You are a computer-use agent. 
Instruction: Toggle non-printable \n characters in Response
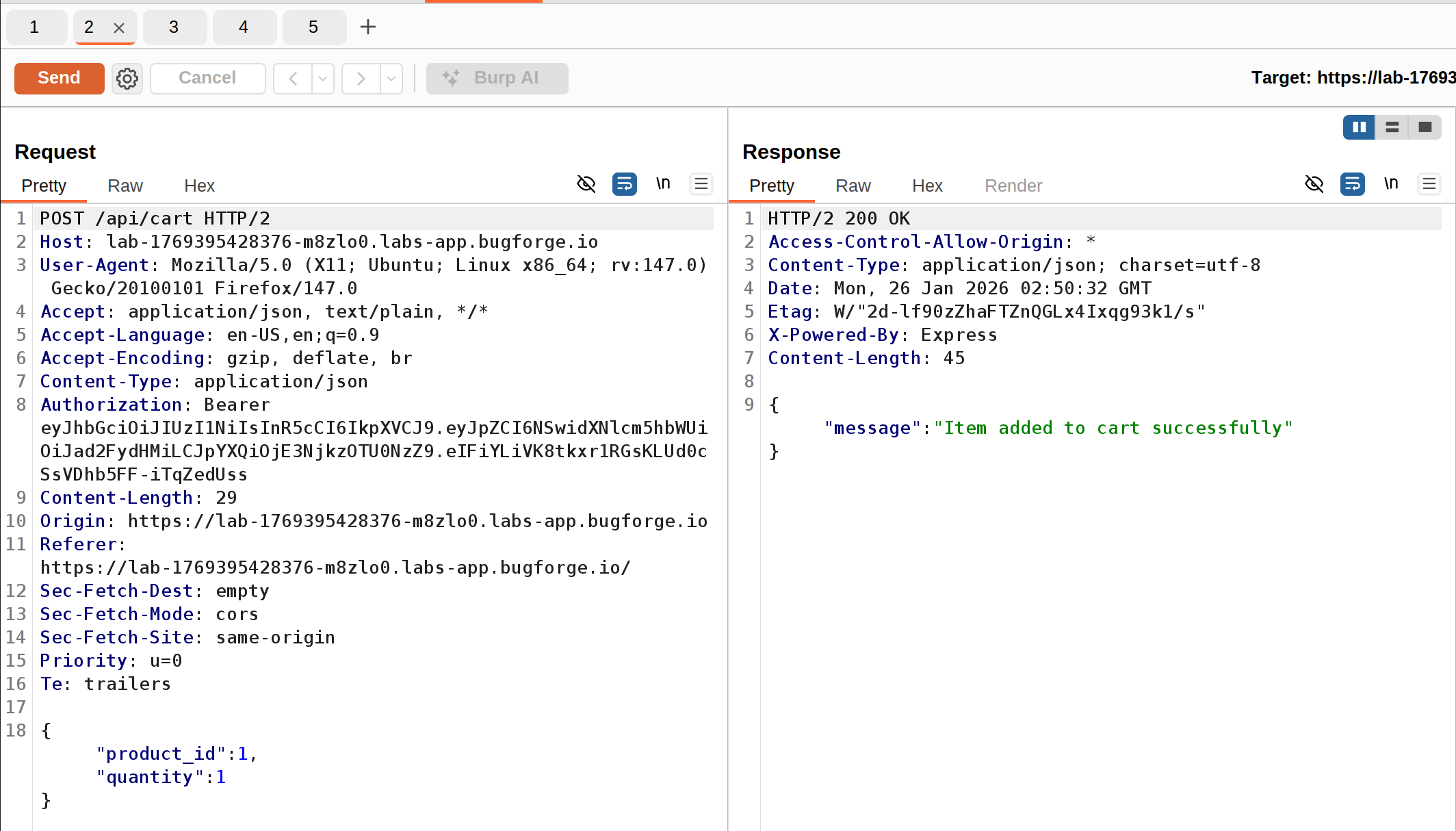tap(1391, 184)
